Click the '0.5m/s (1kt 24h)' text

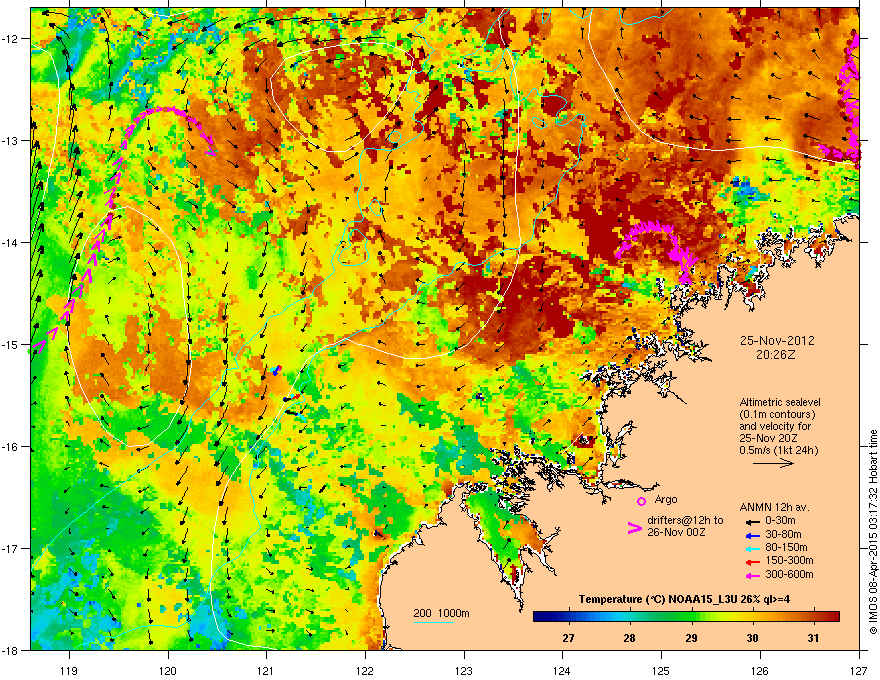pyautogui.click(x=778, y=450)
